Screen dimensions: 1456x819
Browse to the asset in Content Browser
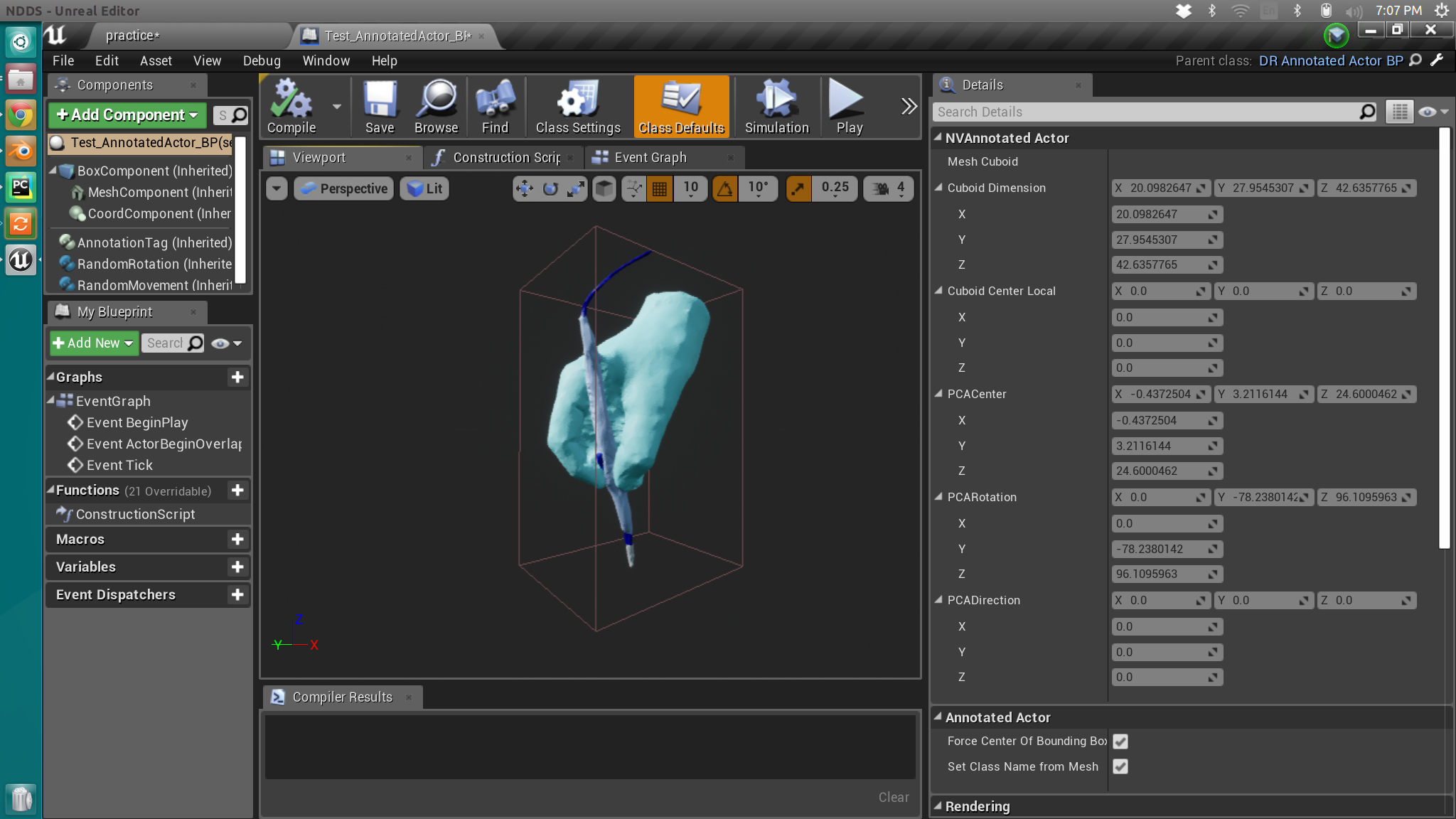[435, 107]
